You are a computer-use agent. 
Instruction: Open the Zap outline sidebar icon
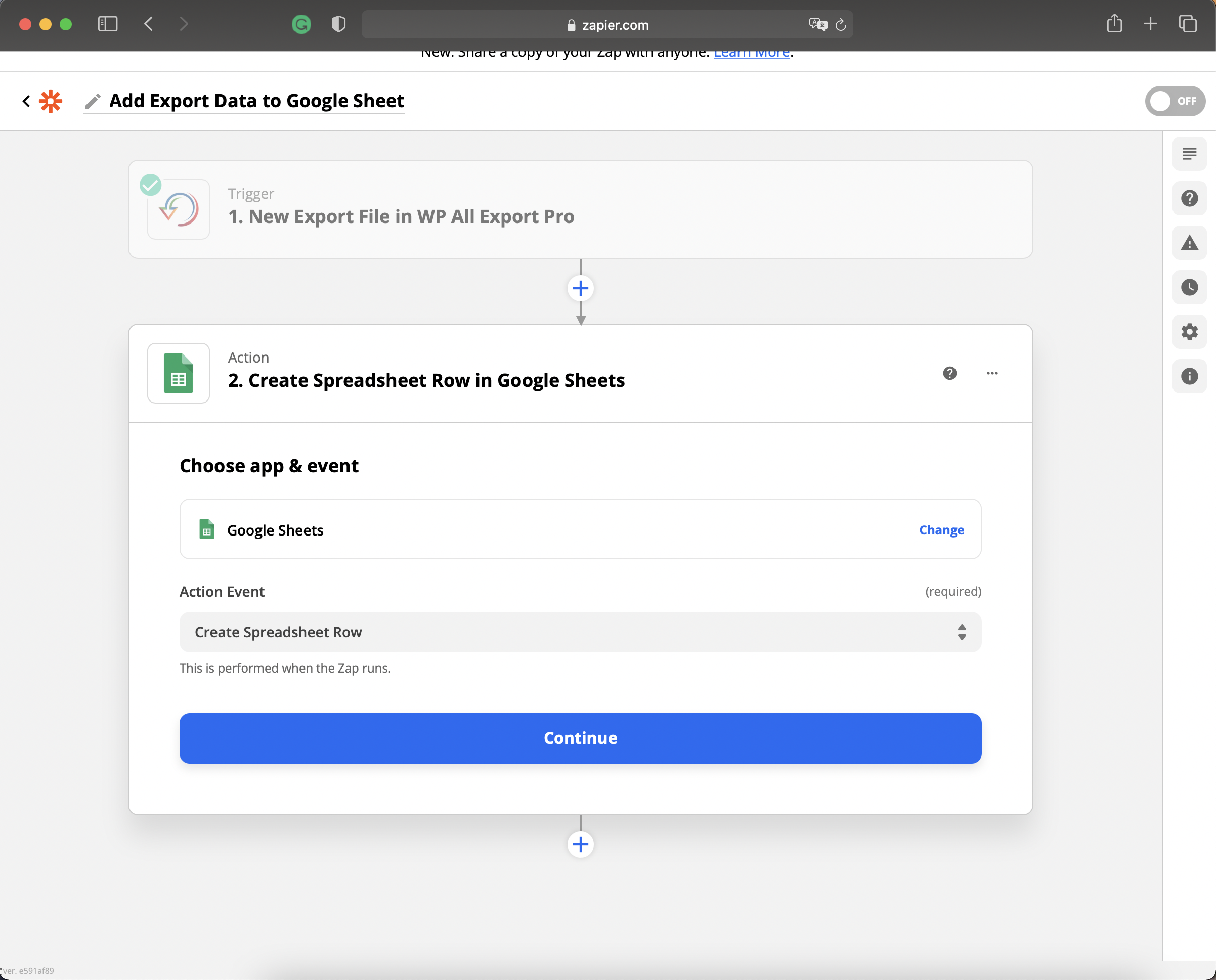pyautogui.click(x=1189, y=154)
